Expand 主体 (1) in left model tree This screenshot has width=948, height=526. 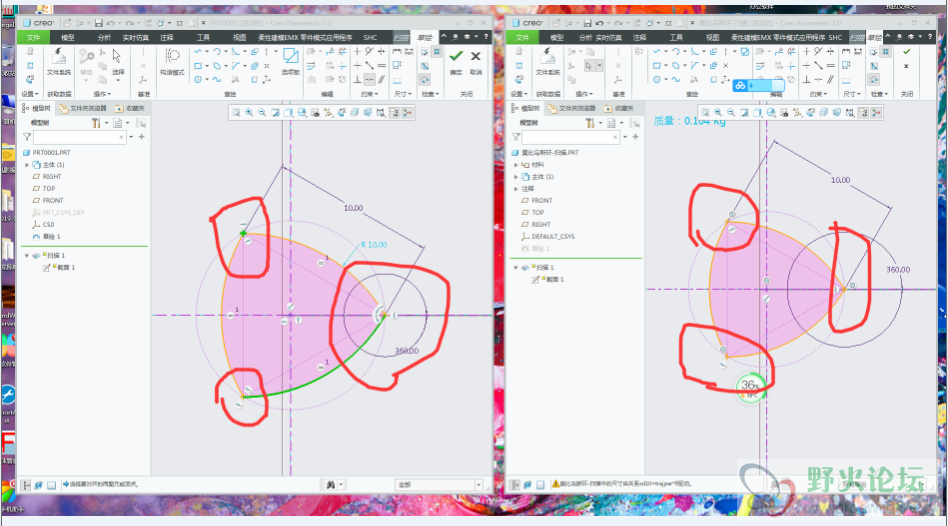(27, 164)
